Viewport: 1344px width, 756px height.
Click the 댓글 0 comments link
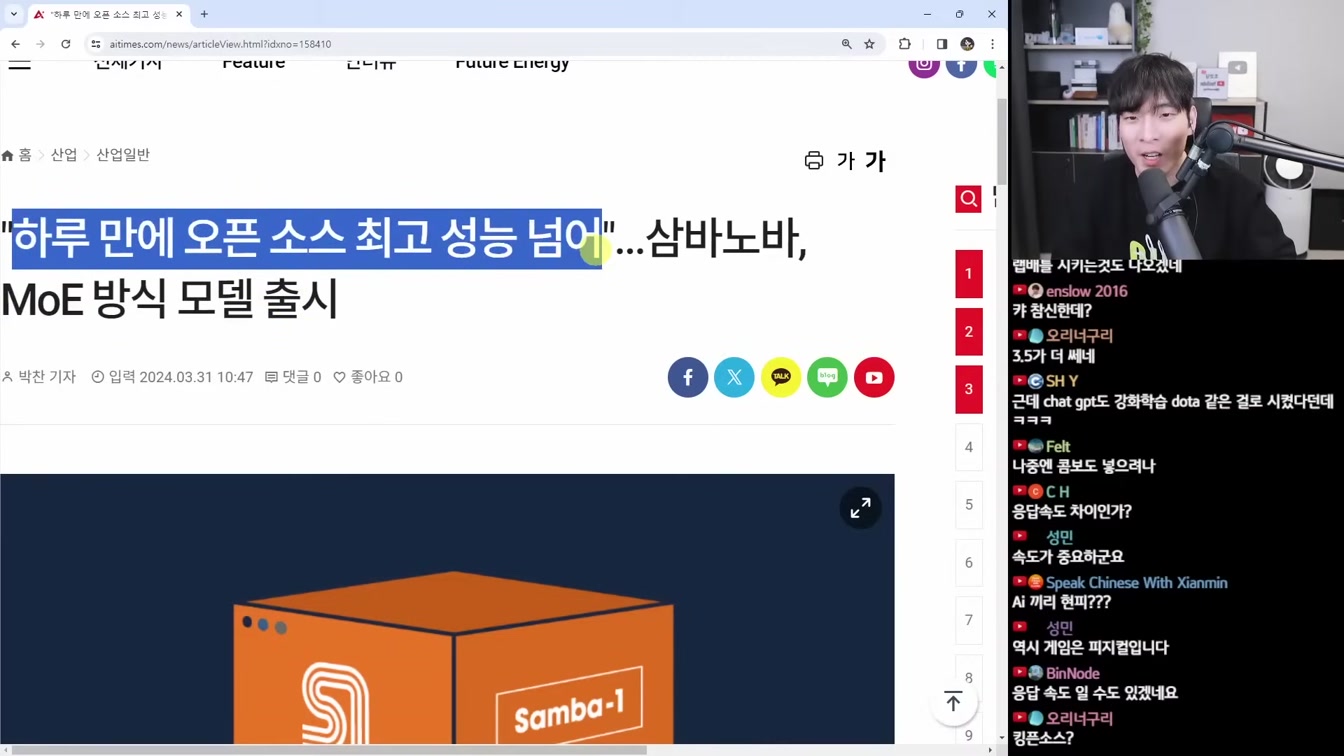coord(293,377)
